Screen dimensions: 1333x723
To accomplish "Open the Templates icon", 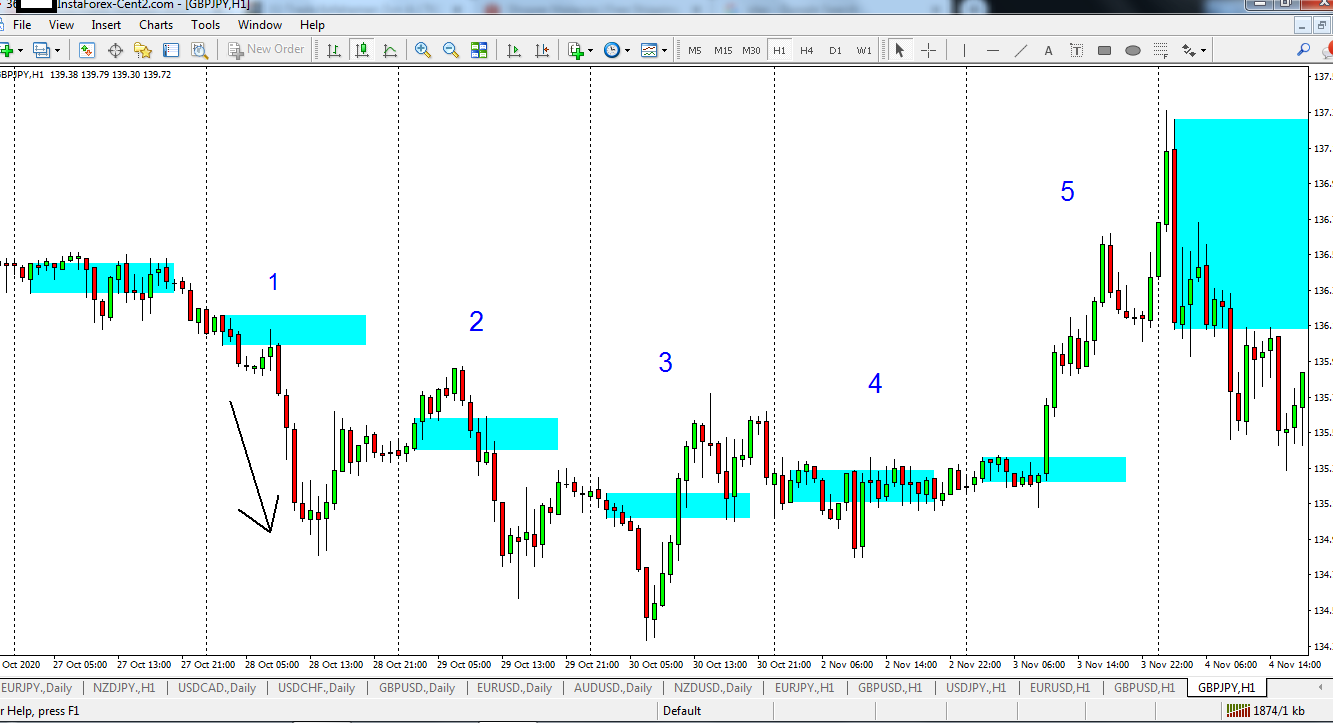I will pos(649,50).
